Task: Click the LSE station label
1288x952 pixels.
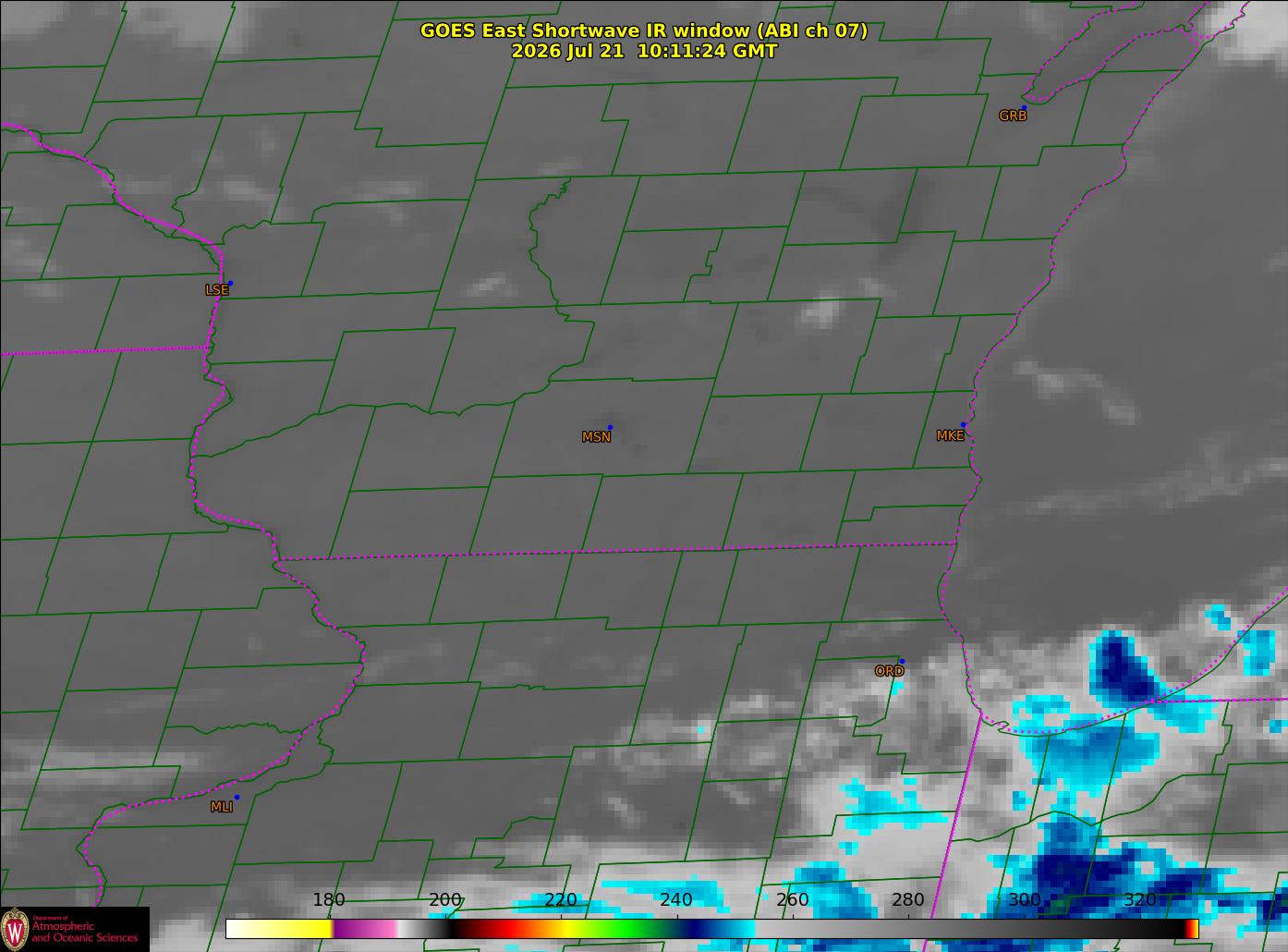Action: click(216, 290)
